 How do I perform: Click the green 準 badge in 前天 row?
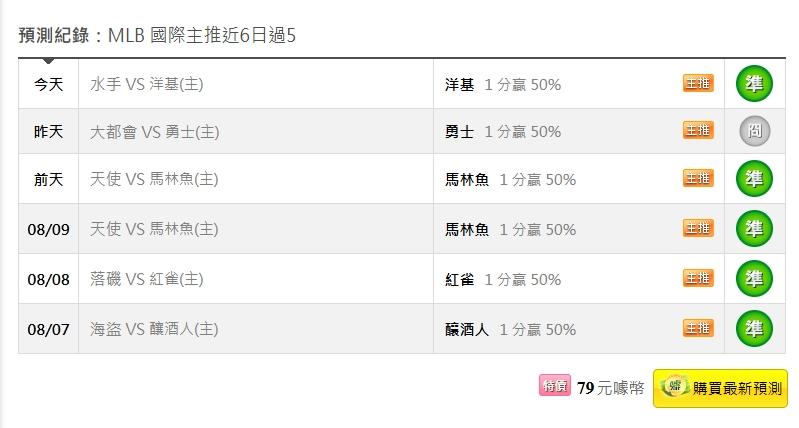tap(754, 178)
